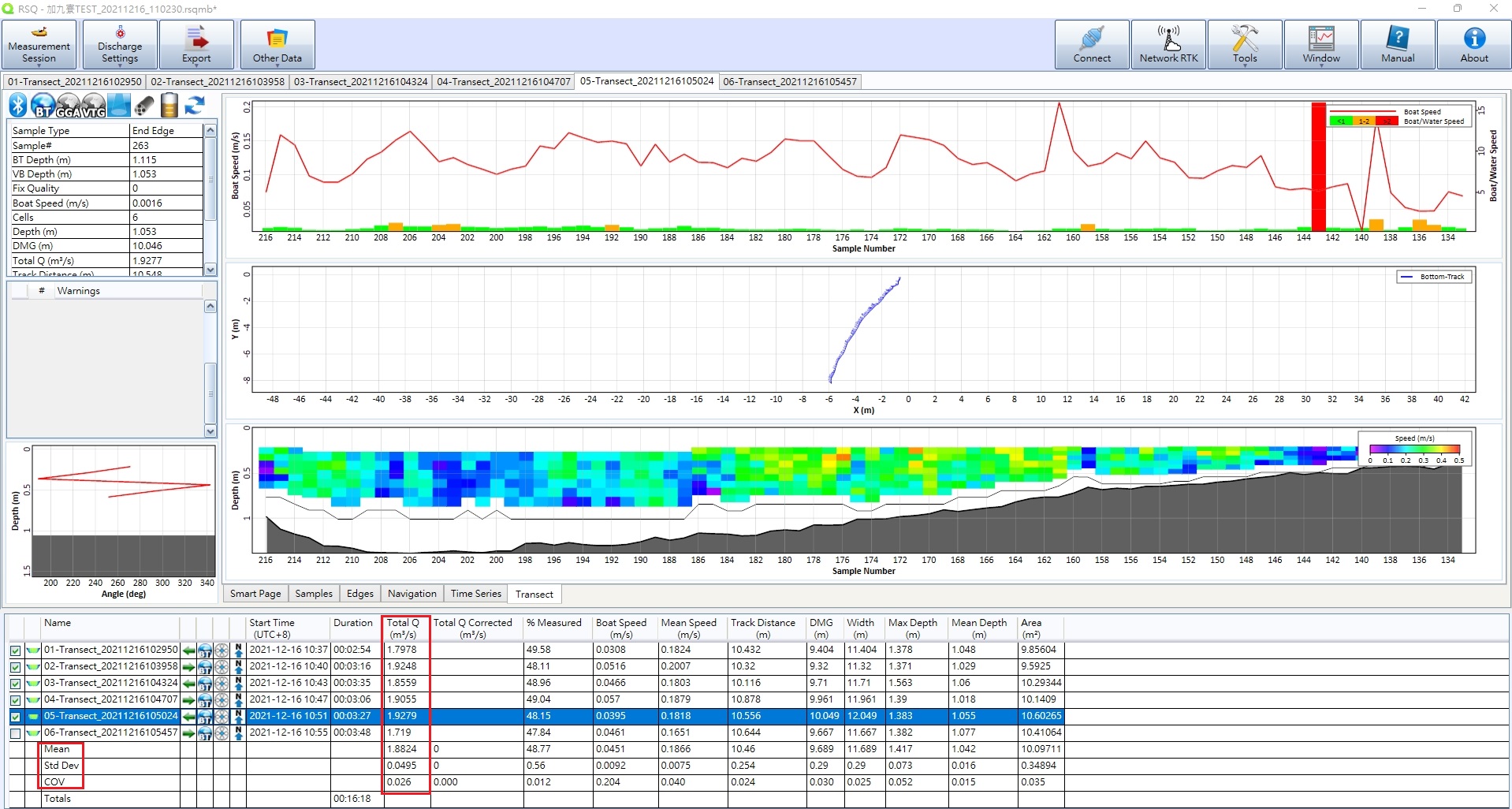The image size is (1512, 809).
Task: Open the Tools toolbar button
Action: click(1244, 45)
